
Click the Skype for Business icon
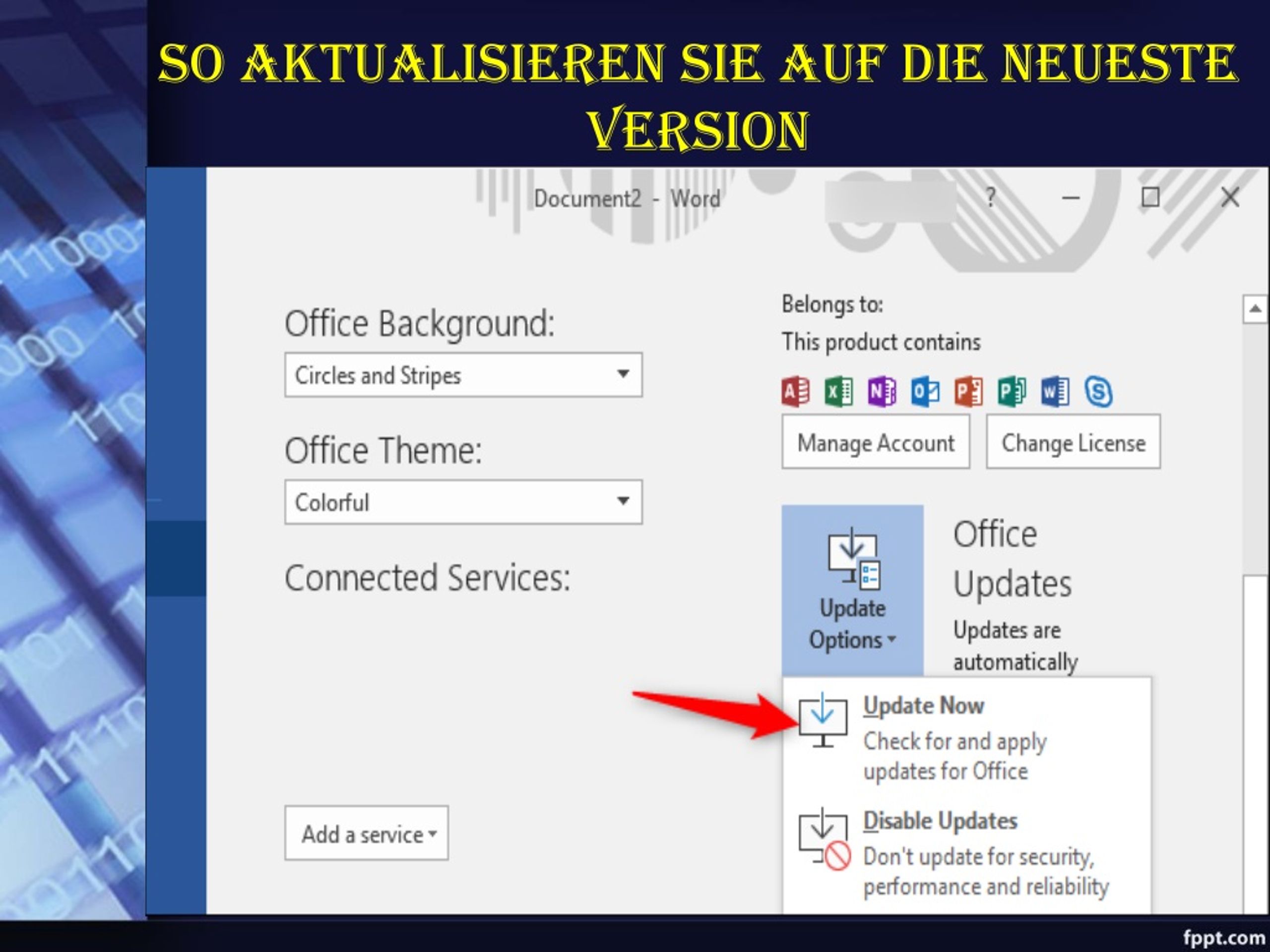(x=1098, y=391)
